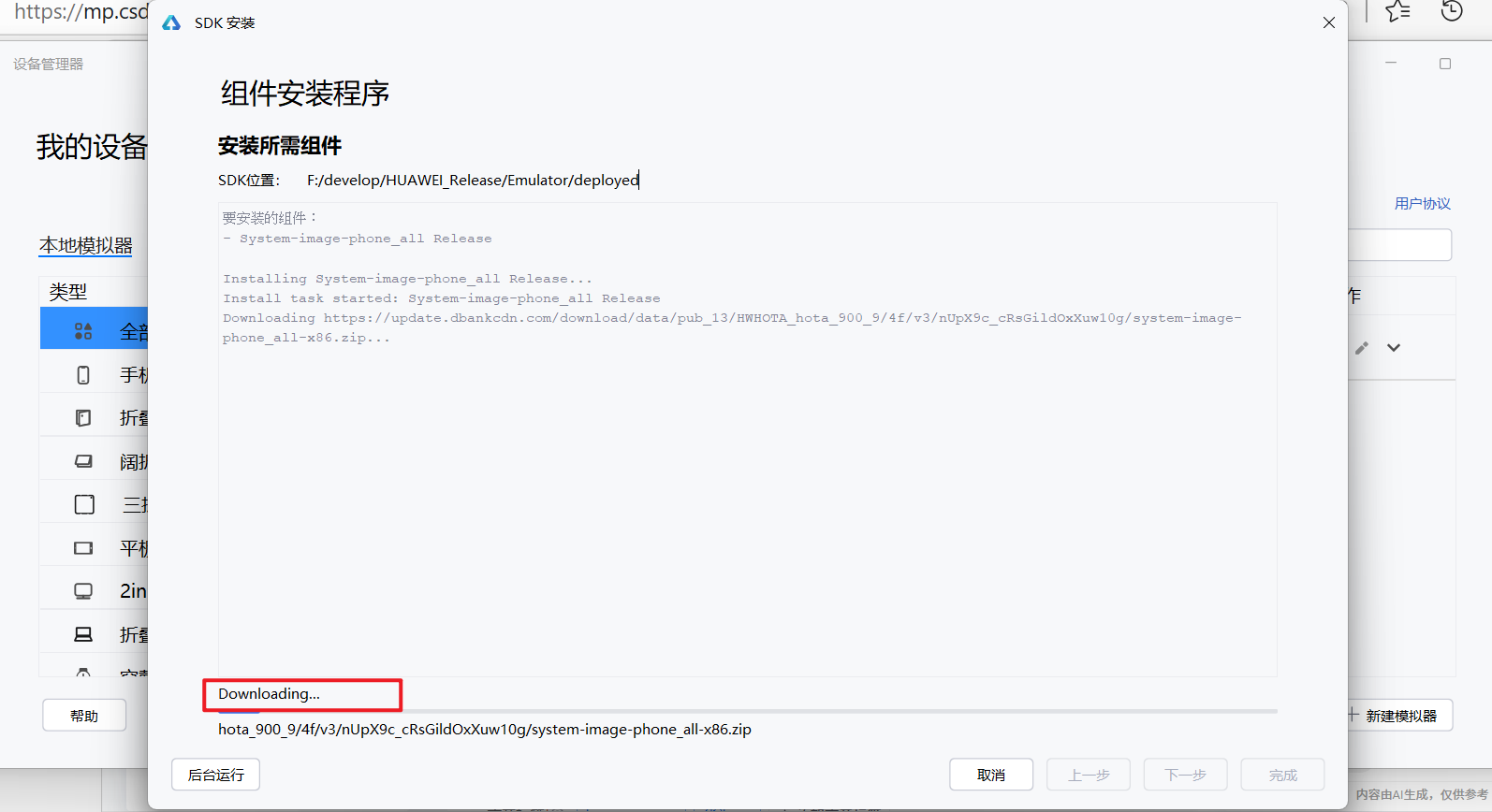Select the tablet device type icon
Image resolution: width=1492 pixels, height=812 pixels.
point(83,548)
